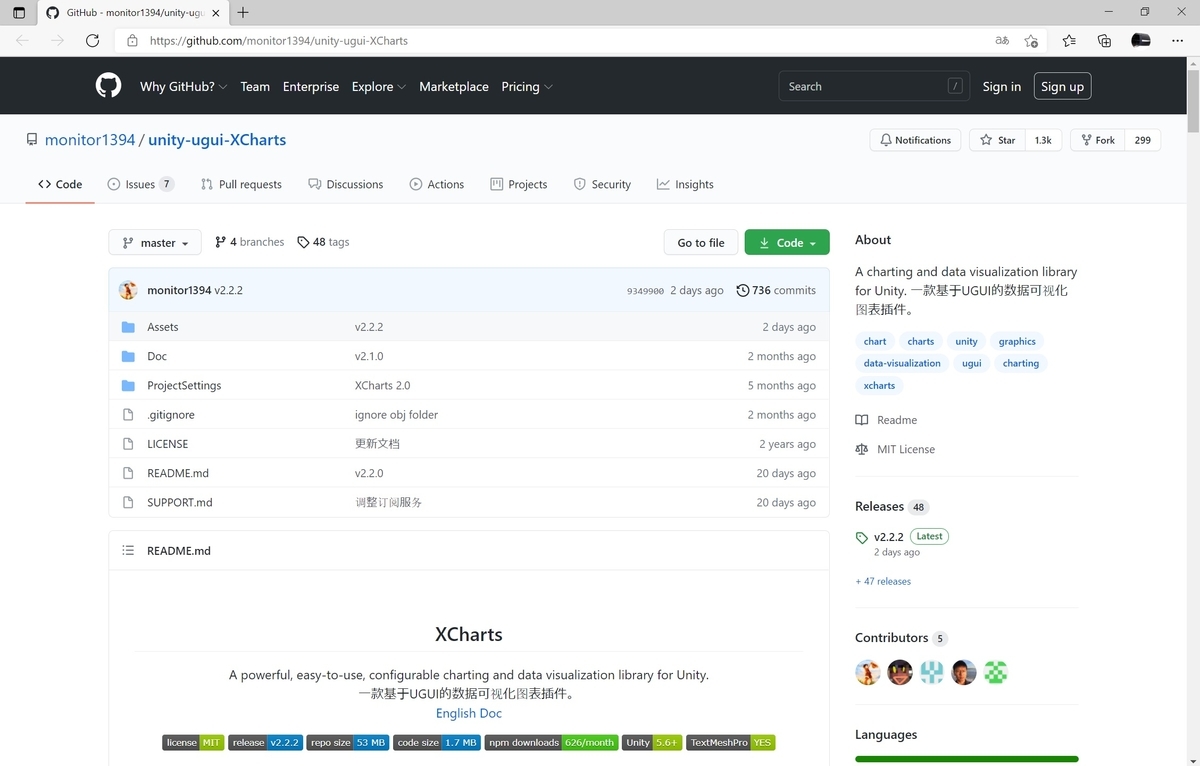Viewport: 1200px width, 766px height.
Task: Click the MIT License scale icon
Action: tap(861, 449)
